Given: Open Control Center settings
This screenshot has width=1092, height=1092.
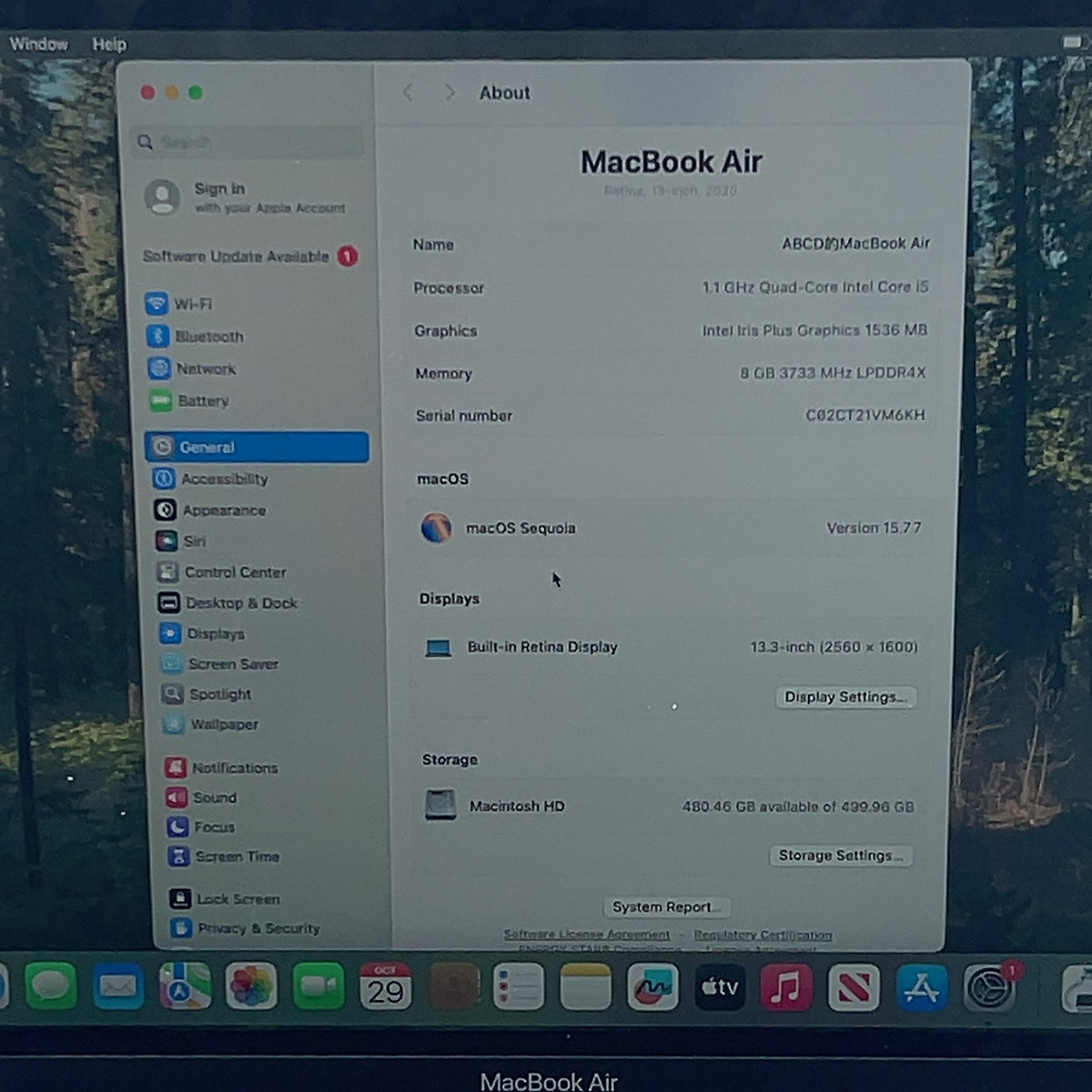Looking at the screenshot, I should [221, 572].
